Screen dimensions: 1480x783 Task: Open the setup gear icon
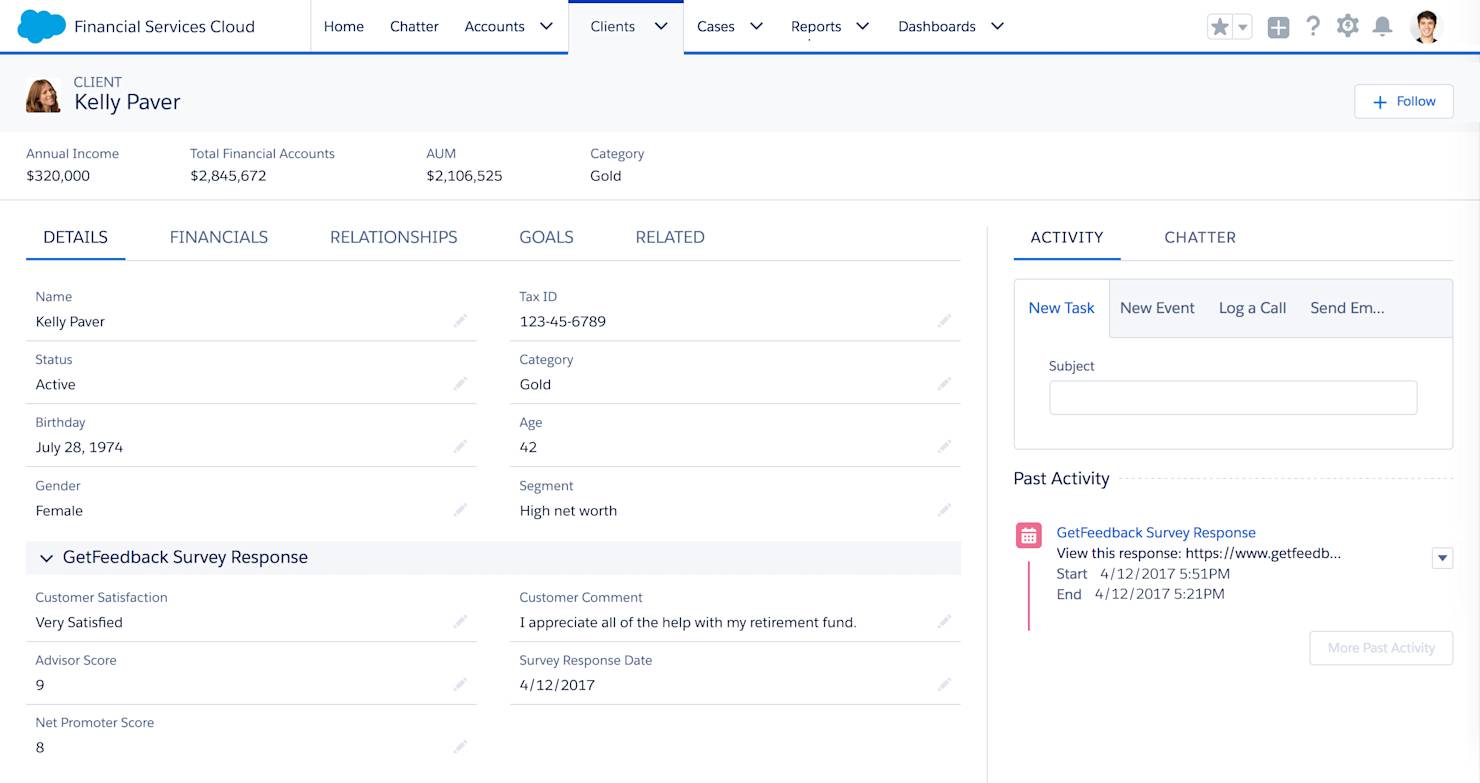click(1348, 26)
